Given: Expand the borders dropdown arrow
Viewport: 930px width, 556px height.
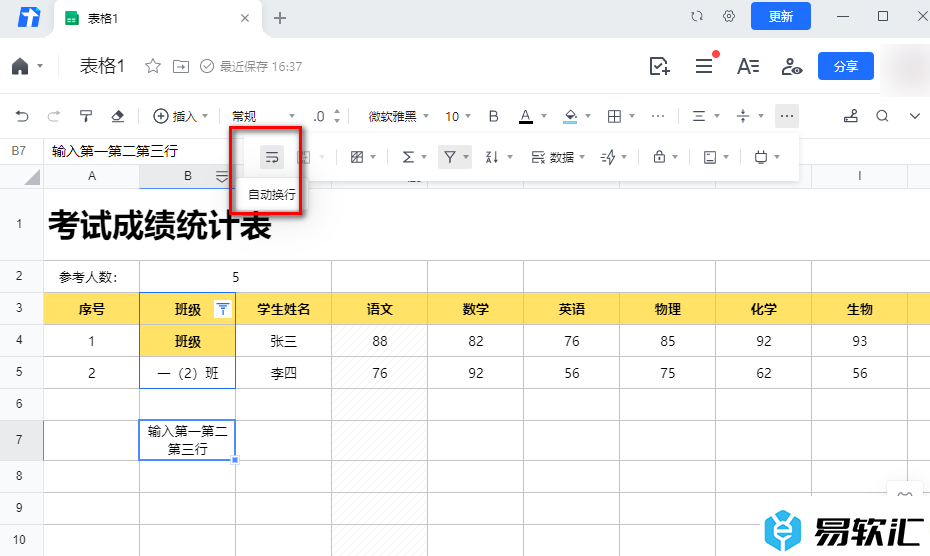Looking at the screenshot, I should click(x=632, y=116).
